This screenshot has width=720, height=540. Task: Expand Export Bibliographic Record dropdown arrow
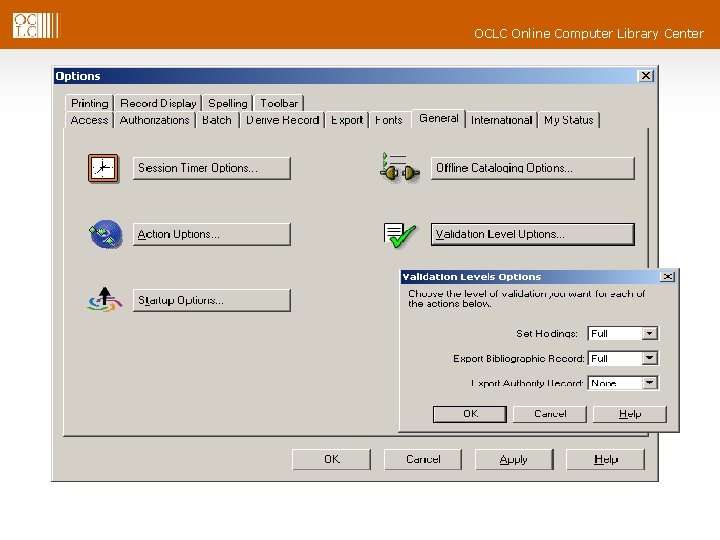[x=650, y=358]
